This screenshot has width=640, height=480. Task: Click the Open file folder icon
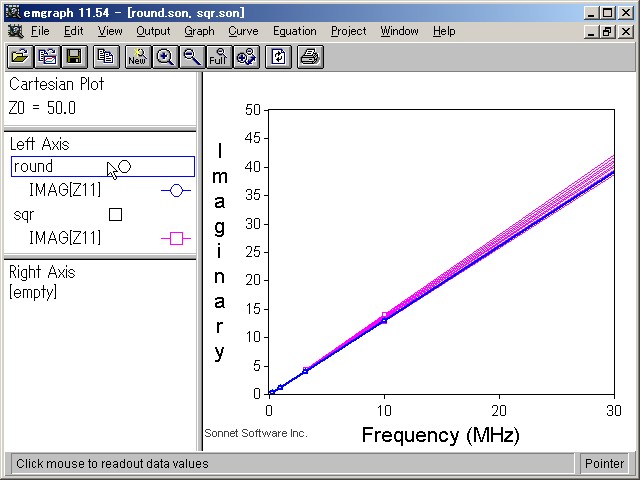click(20, 57)
